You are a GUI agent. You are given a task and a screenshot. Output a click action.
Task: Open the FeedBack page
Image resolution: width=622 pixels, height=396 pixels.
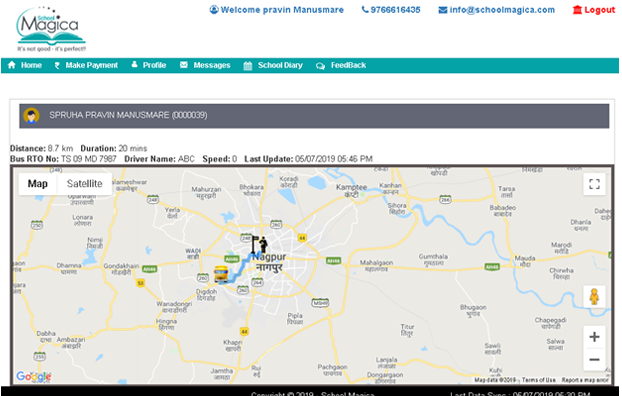click(x=341, y=65)
